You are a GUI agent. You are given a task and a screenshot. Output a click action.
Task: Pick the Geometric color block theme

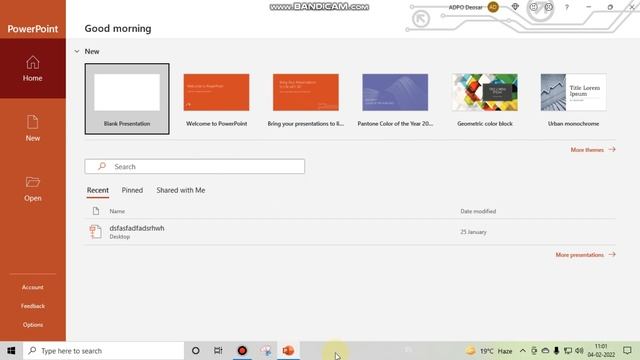click(485, 100)
